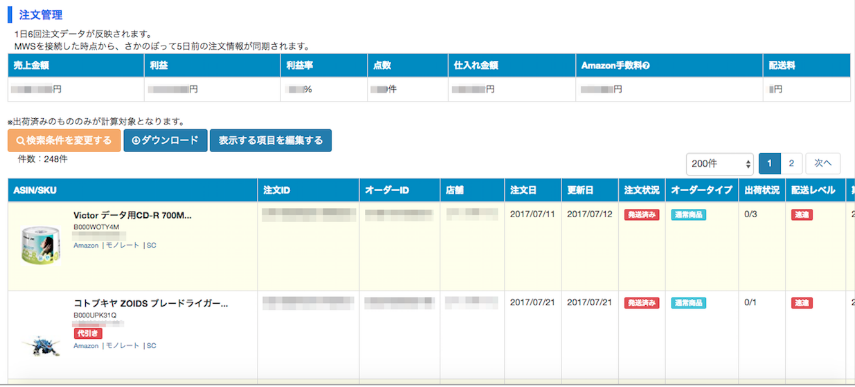This screenshot has height=387, width=855.
Task: Click the 注文管理 page heading
Action: [x=40, y=14]
